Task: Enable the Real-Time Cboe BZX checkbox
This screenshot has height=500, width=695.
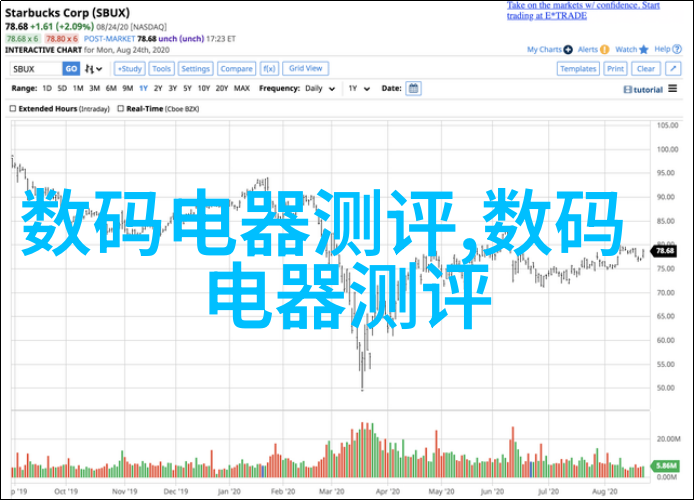Action: coord(121,109)
